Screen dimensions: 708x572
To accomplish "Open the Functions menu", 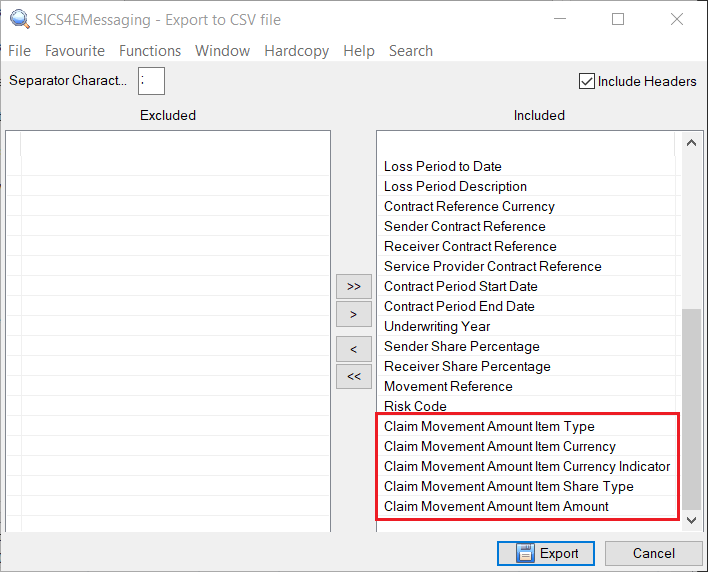I will (x=150, y=51).
